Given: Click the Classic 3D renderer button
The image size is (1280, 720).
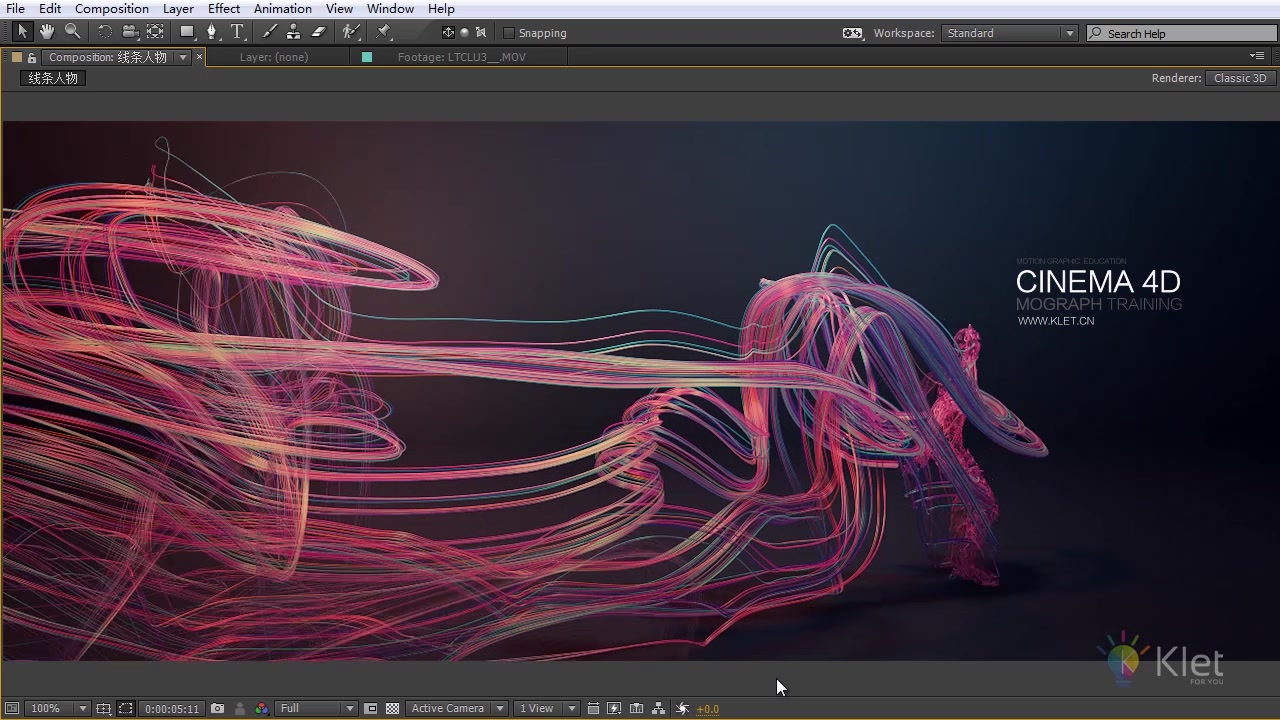Looking at the screenshot, I should (x=1240, y=78).
